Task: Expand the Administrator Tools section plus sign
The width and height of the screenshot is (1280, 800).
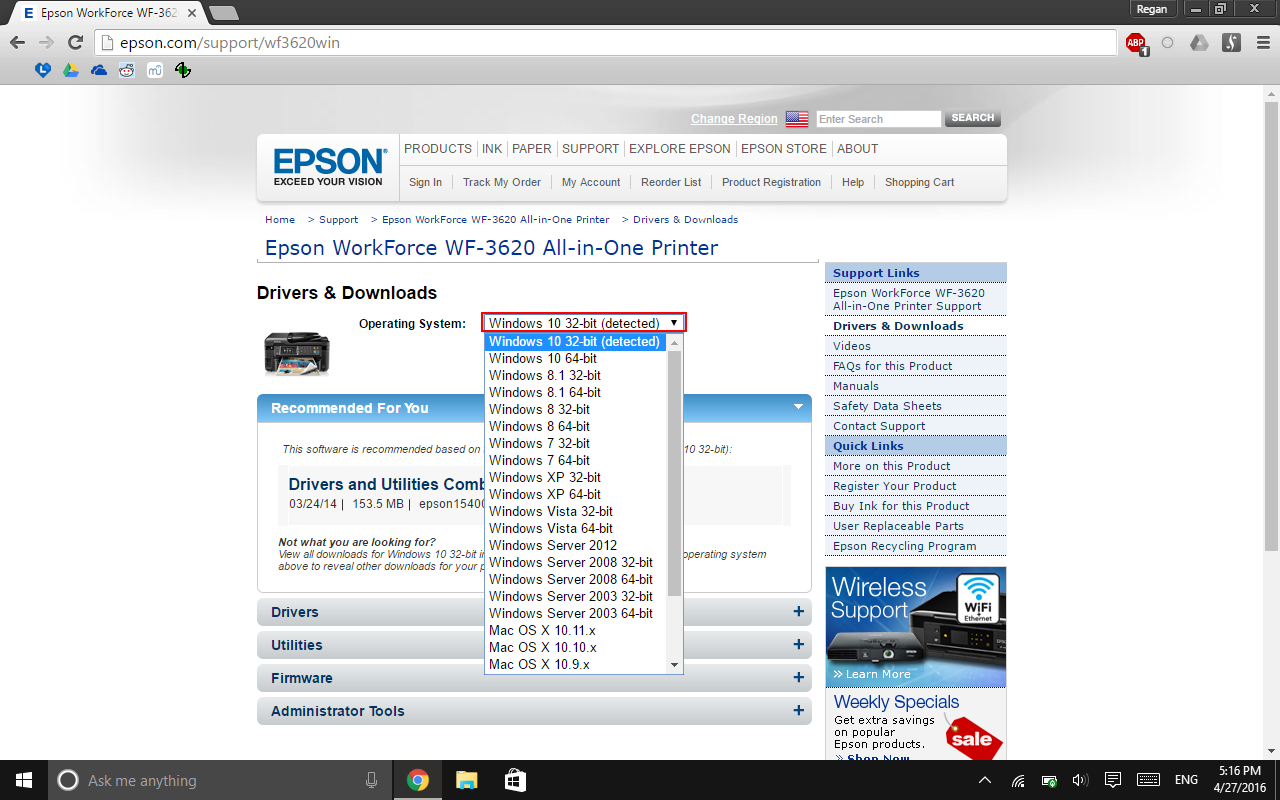Action: [798, 711]
